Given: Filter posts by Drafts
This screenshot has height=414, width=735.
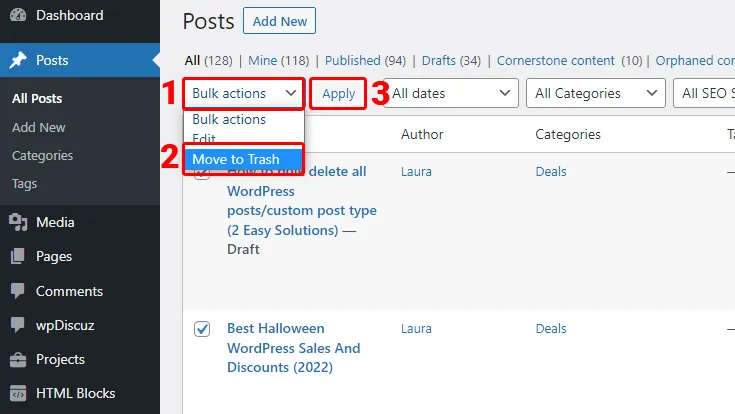Looking at the screenshot, I should [x=439, y=60].
